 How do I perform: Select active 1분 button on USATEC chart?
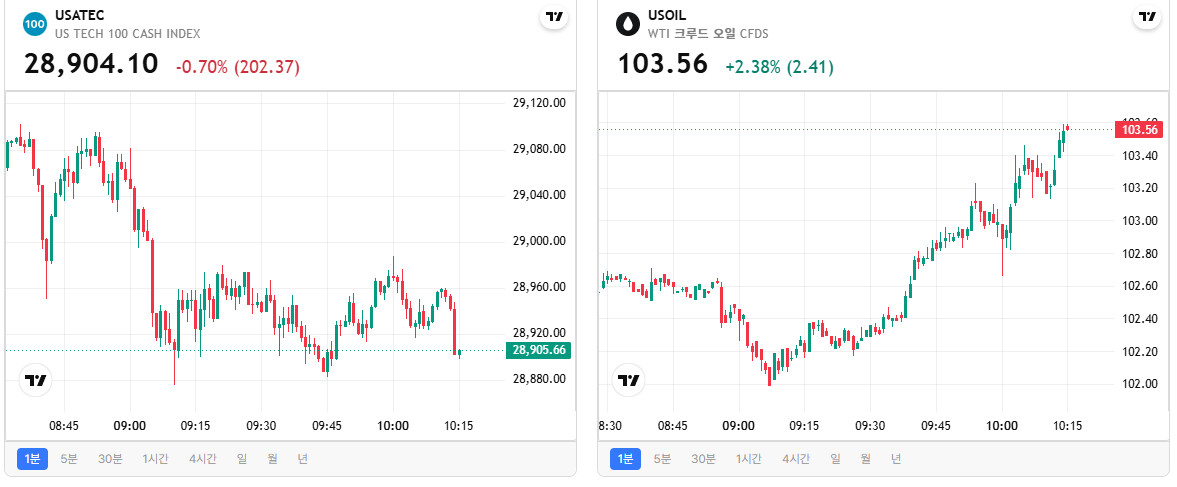click(x=32, y=458)
